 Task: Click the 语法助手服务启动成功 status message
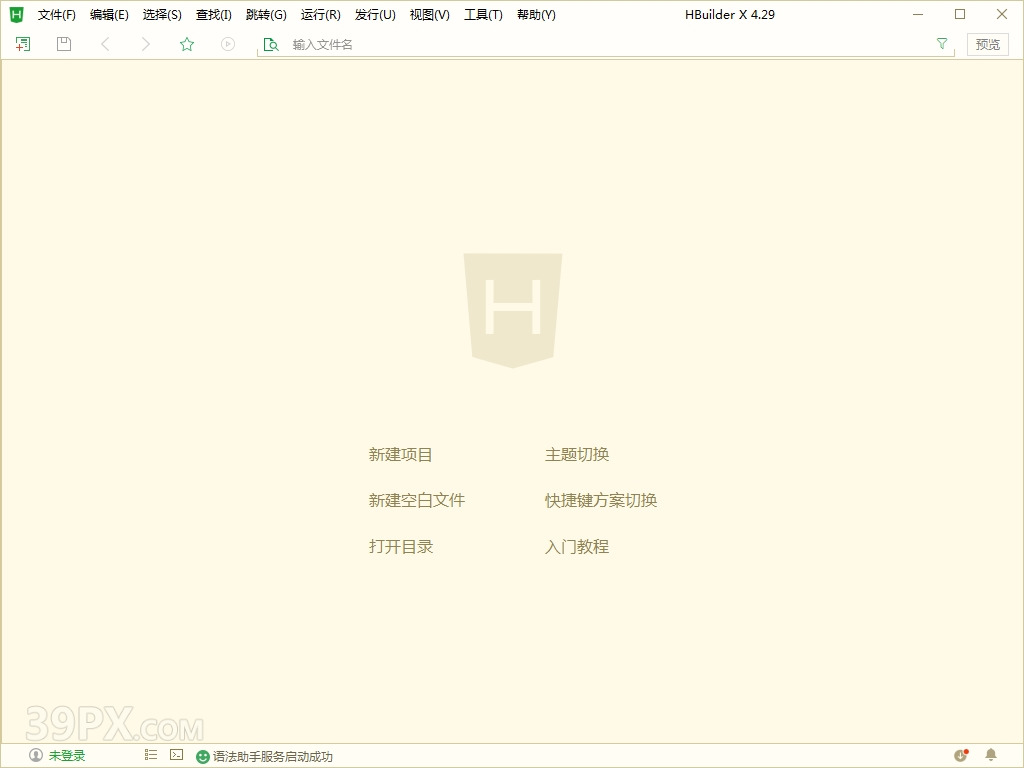pyautogui.click(x=273, y=756)
